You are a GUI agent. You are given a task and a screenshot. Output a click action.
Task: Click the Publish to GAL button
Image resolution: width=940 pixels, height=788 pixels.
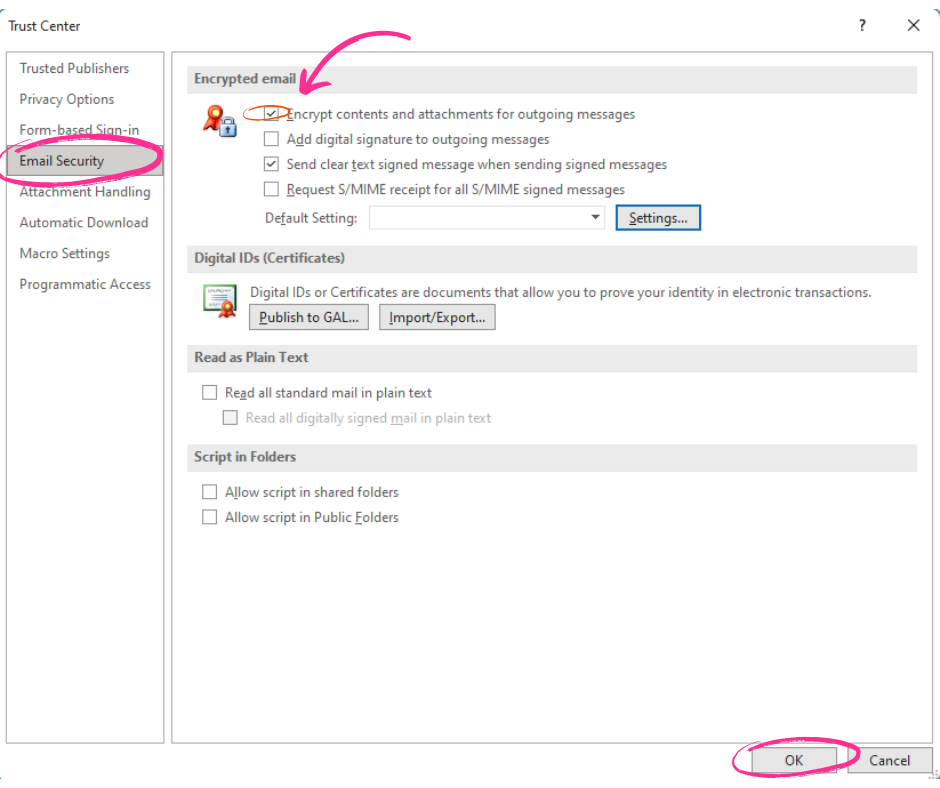click(308, 317)
